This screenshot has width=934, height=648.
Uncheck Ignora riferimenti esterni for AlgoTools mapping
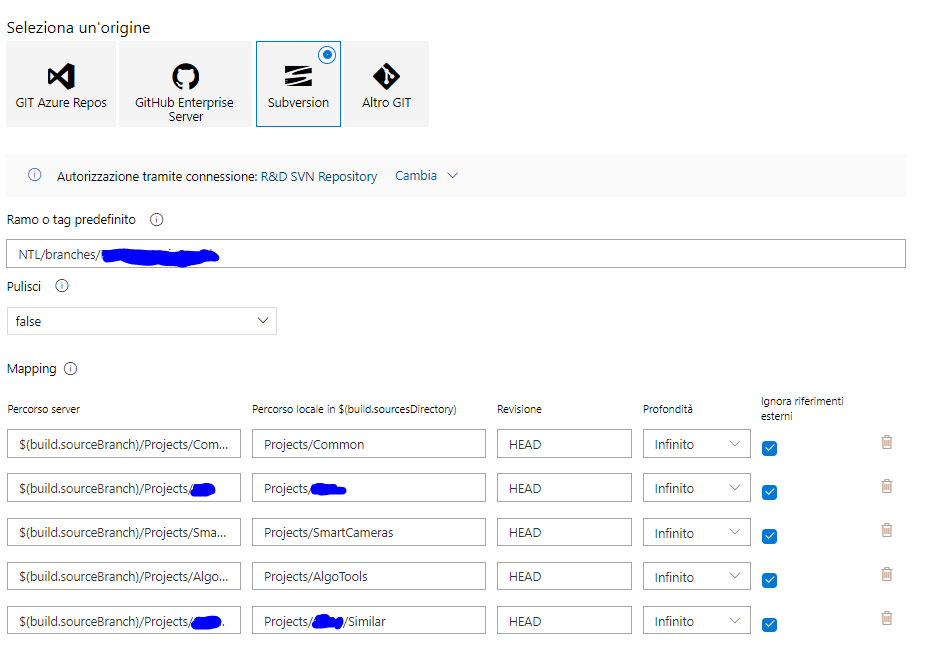[769, 581]
